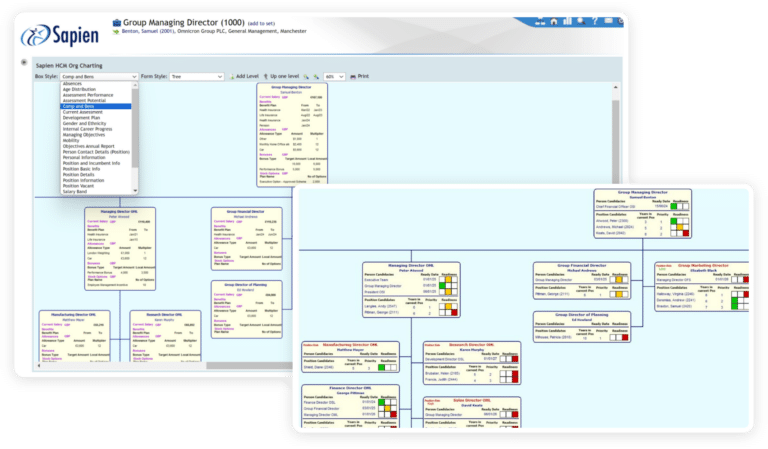Choose Personal Information option
This screenshot has width=768, height=449.
click(x=96, y=158)
